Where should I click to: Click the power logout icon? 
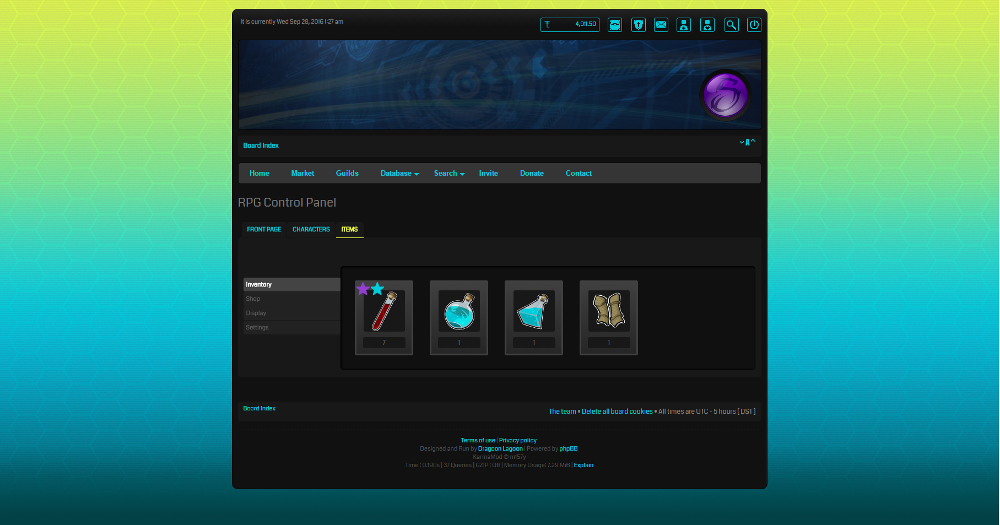coord(754,25)
